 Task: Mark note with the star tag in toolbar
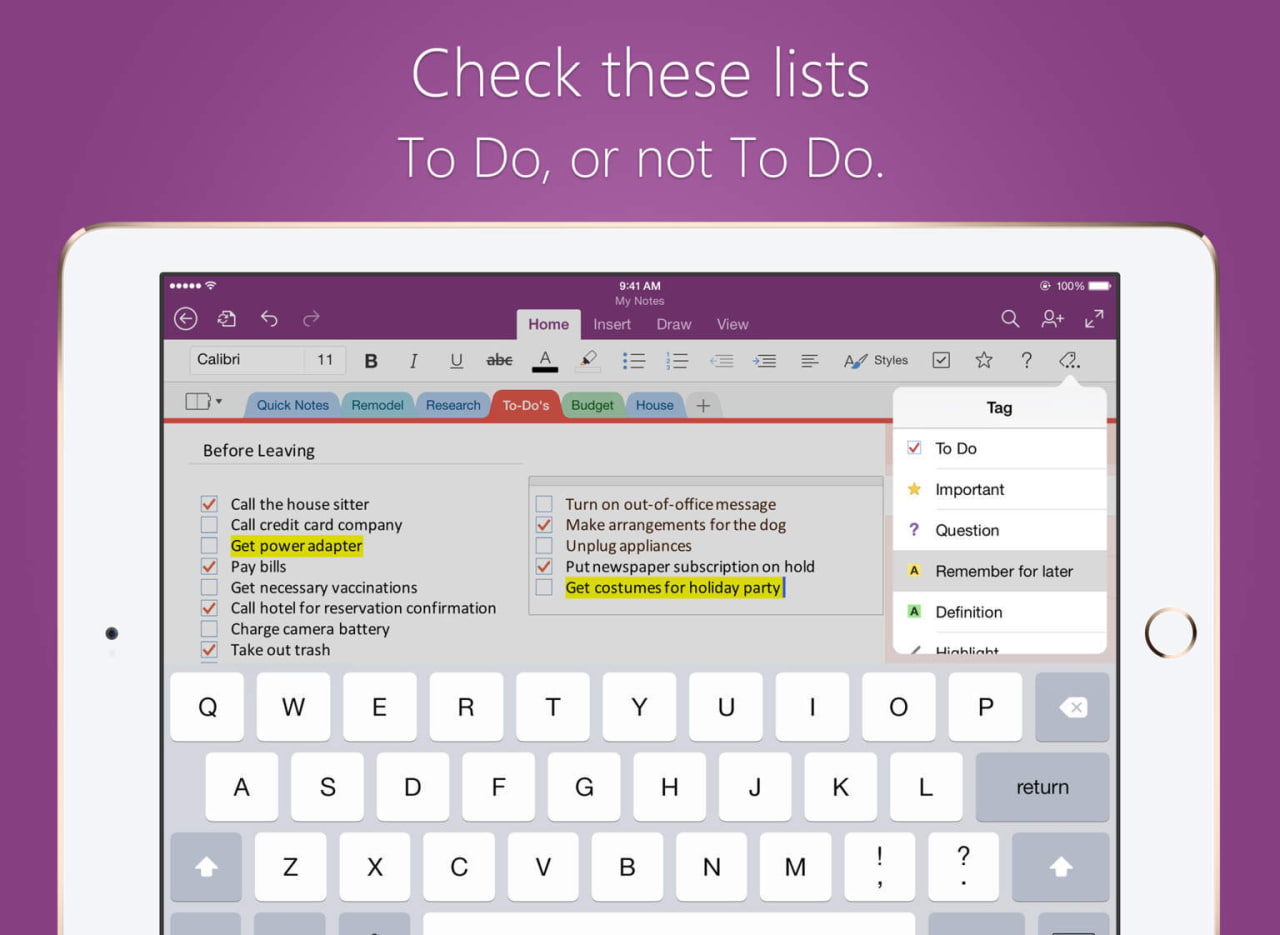(x=984, y=360)
